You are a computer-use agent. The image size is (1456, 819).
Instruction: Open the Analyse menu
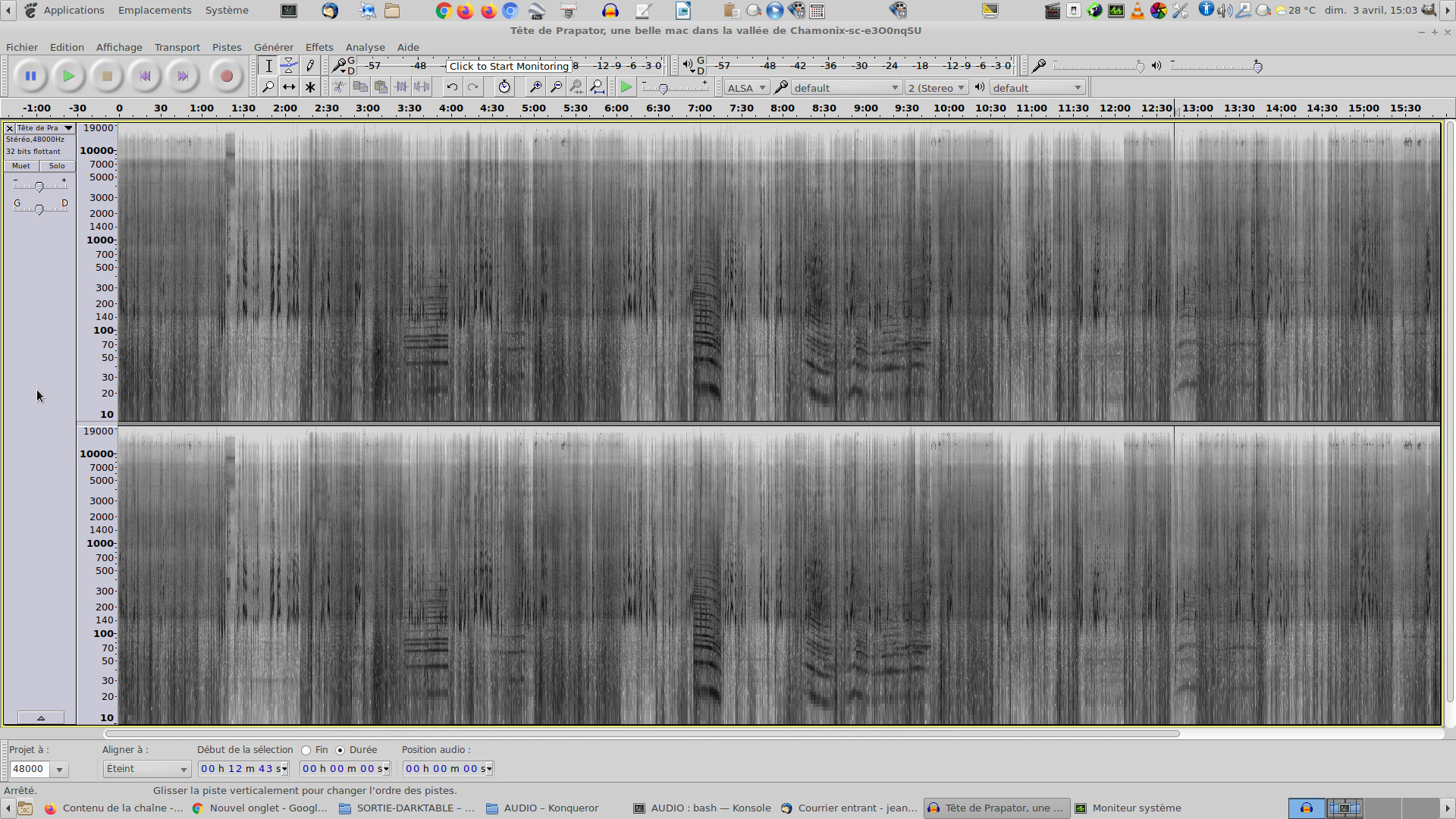365,47
